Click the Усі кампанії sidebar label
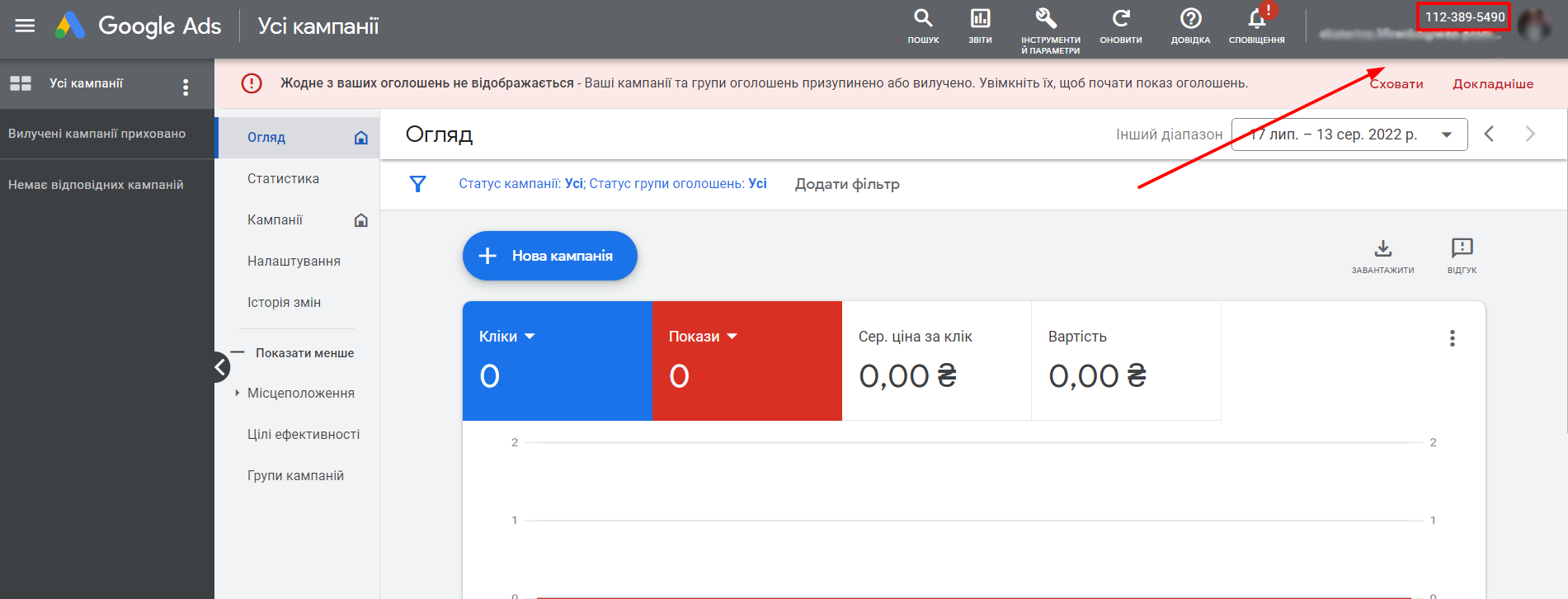Viewport: 1568px width, 599px height. click(x=86, y=83)
